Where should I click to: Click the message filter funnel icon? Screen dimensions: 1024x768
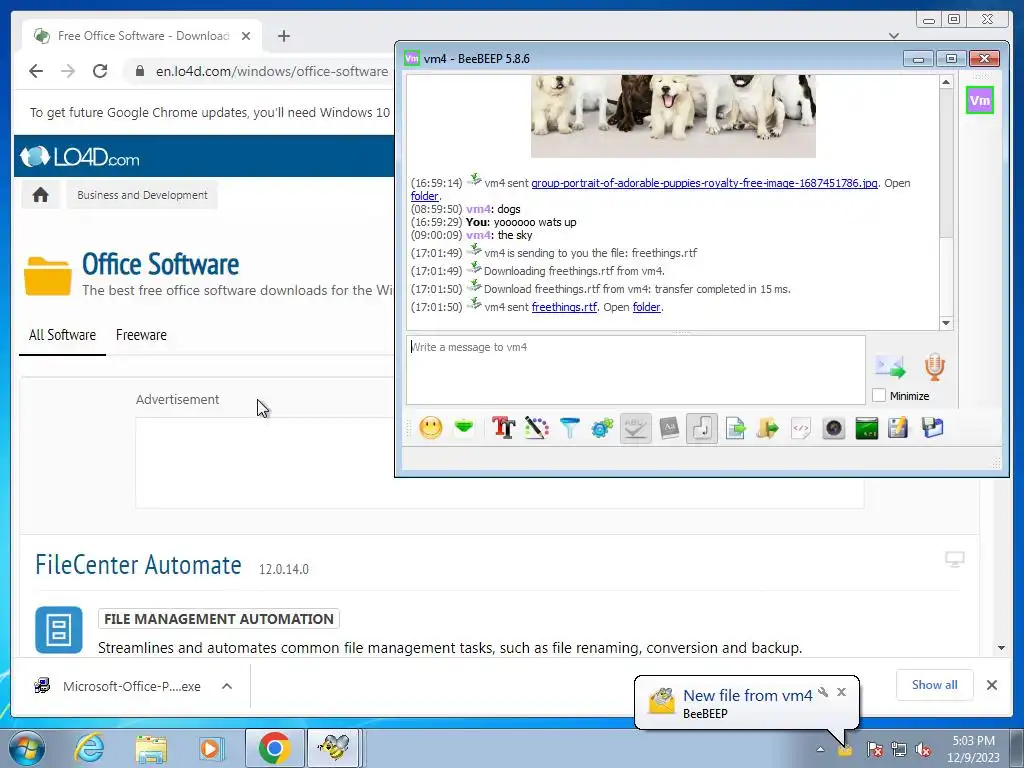click(569, 428)
